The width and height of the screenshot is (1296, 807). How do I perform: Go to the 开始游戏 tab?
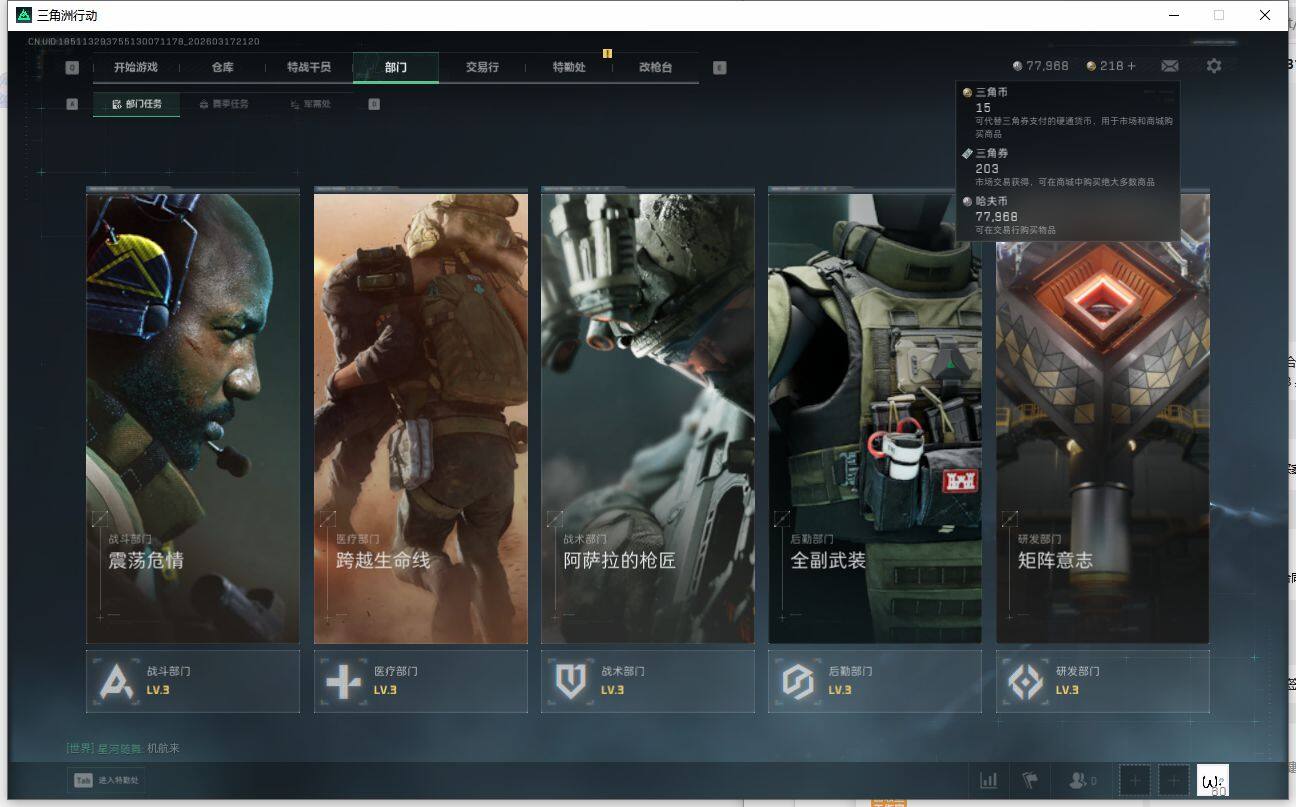135,67
